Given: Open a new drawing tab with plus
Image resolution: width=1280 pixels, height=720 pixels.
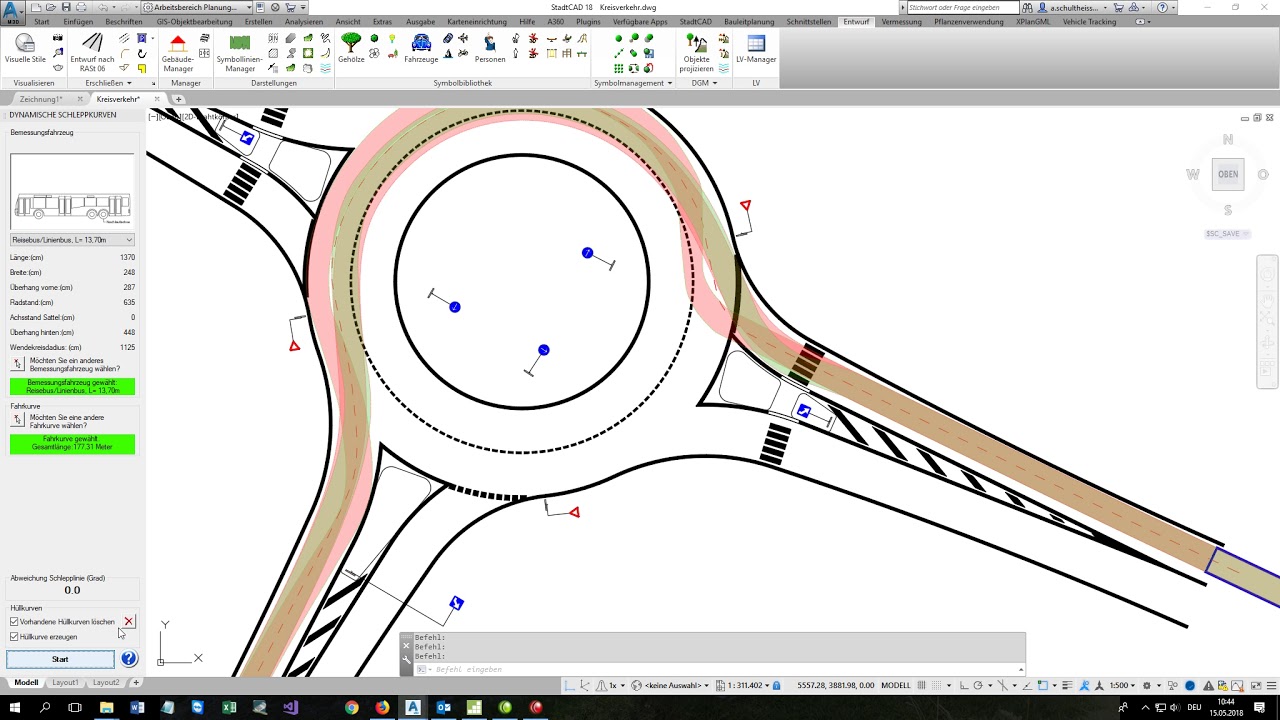Looking at the screenshot, I should click(179, 99).
